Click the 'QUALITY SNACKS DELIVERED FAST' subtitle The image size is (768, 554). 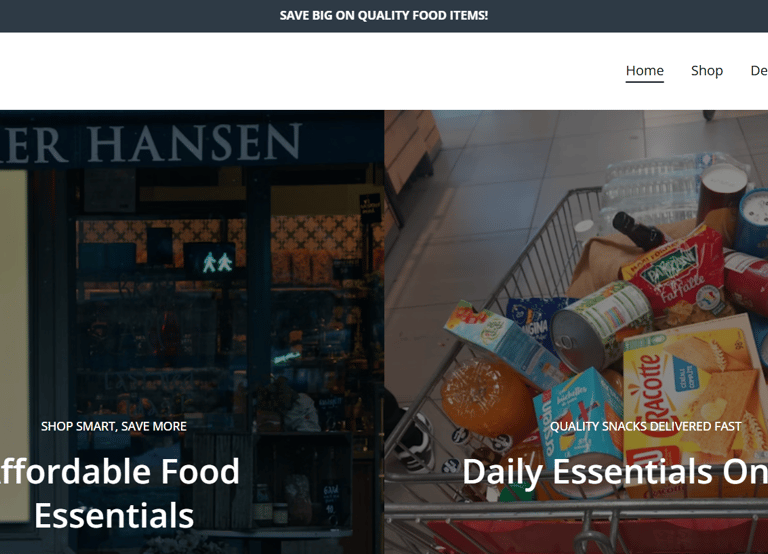pyautogui.click(x=646, y=426)
